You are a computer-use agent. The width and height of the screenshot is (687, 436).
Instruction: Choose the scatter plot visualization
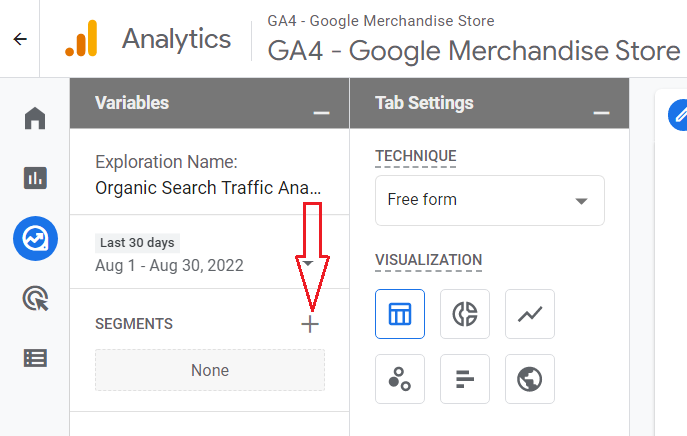pyautogui.click(x=400, y=379)
